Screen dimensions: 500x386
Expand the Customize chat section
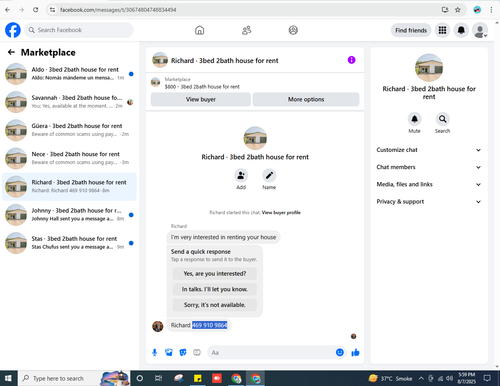(x=429, y=150)
